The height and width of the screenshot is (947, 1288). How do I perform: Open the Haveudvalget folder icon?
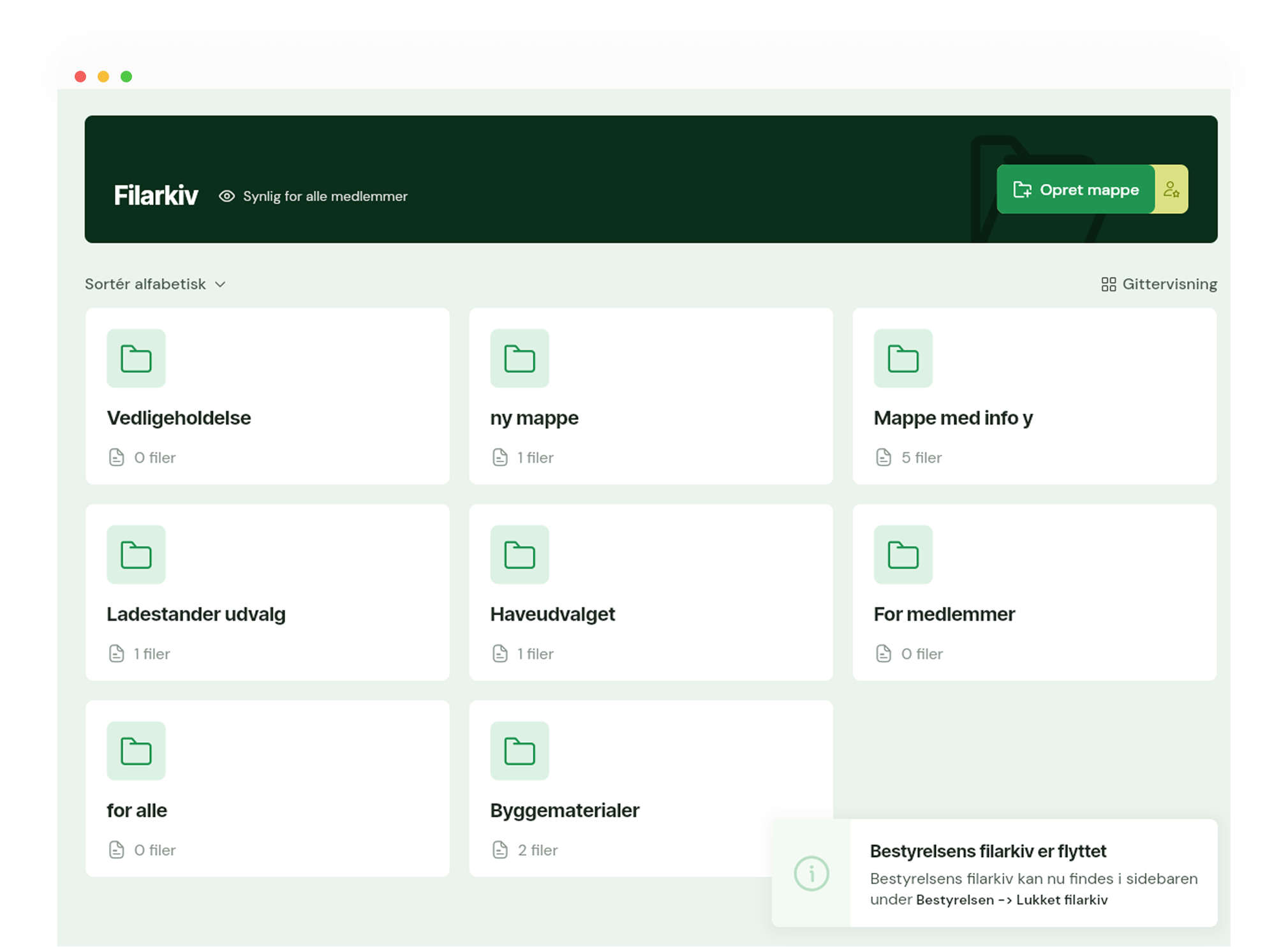[519, 555]
